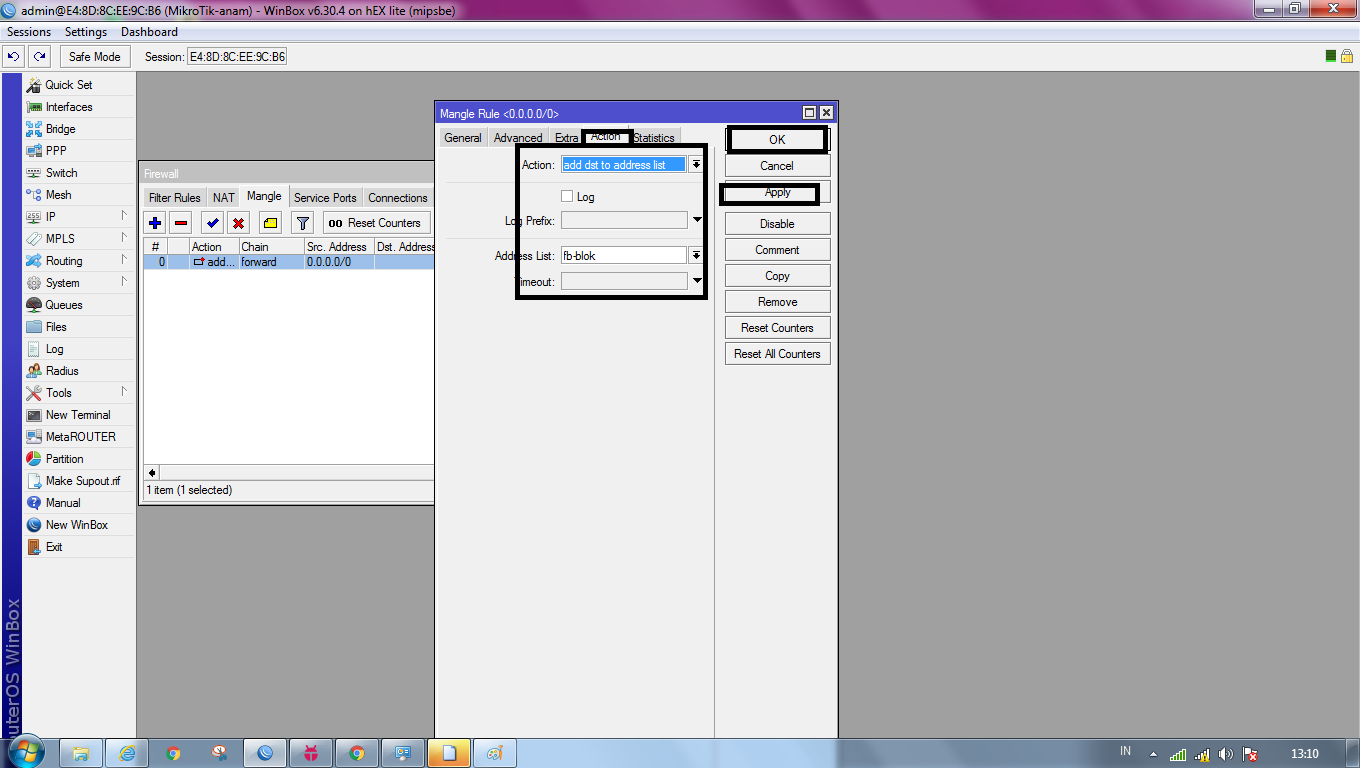The height and width of the screenshot is (768, 1360).
Task: Click the Address List input field
Action: 624,256
